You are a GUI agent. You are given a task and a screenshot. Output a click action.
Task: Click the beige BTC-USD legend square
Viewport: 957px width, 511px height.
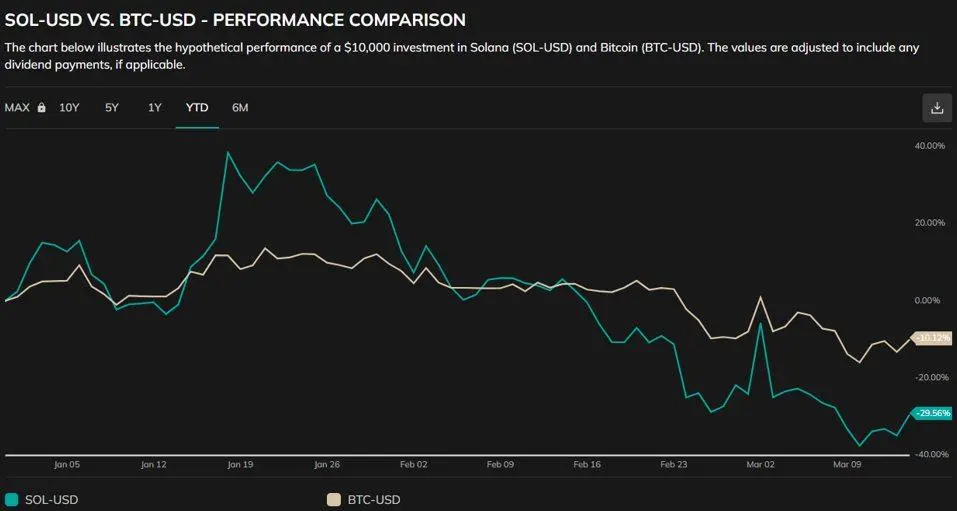[x=334, y=500]
